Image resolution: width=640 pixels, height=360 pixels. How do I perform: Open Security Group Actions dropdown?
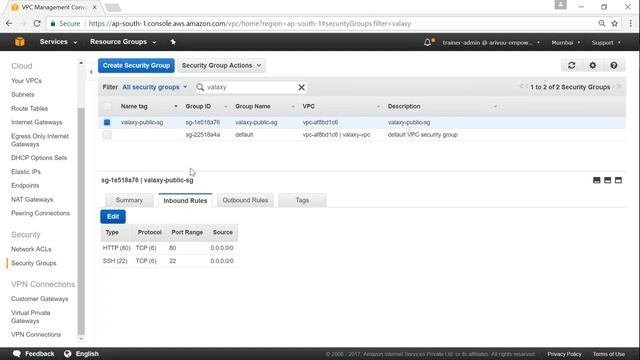click(221, 65)
